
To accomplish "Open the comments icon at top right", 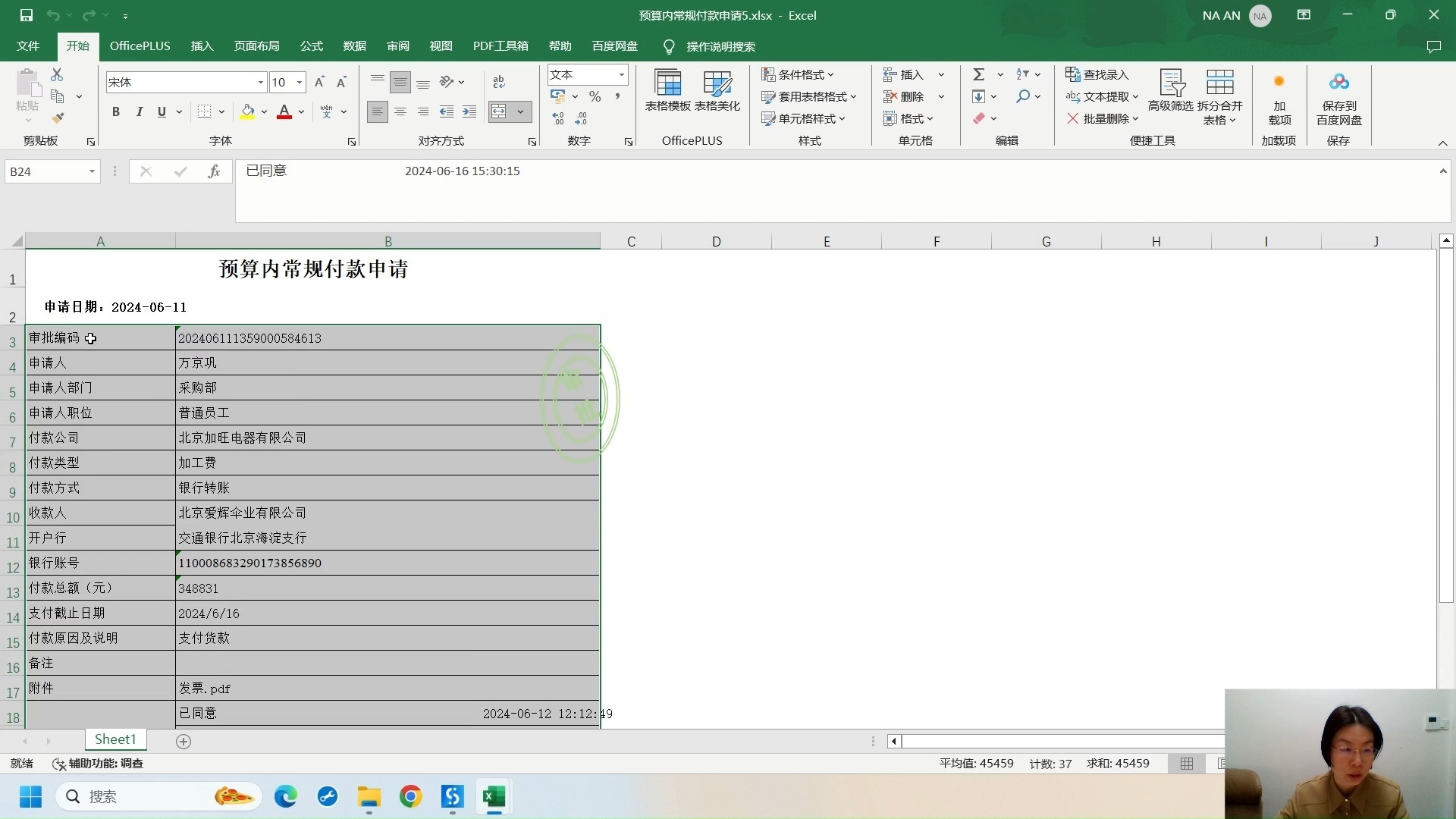I will click(1433, 47).
